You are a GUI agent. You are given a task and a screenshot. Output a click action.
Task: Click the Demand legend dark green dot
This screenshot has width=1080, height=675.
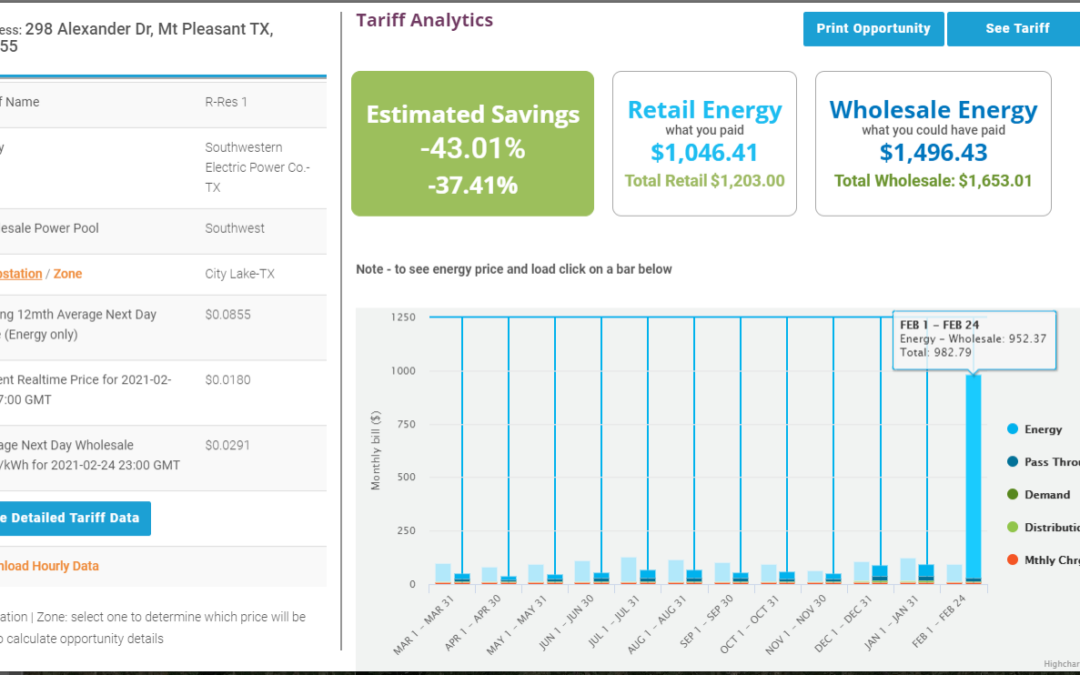[1012, 495]
